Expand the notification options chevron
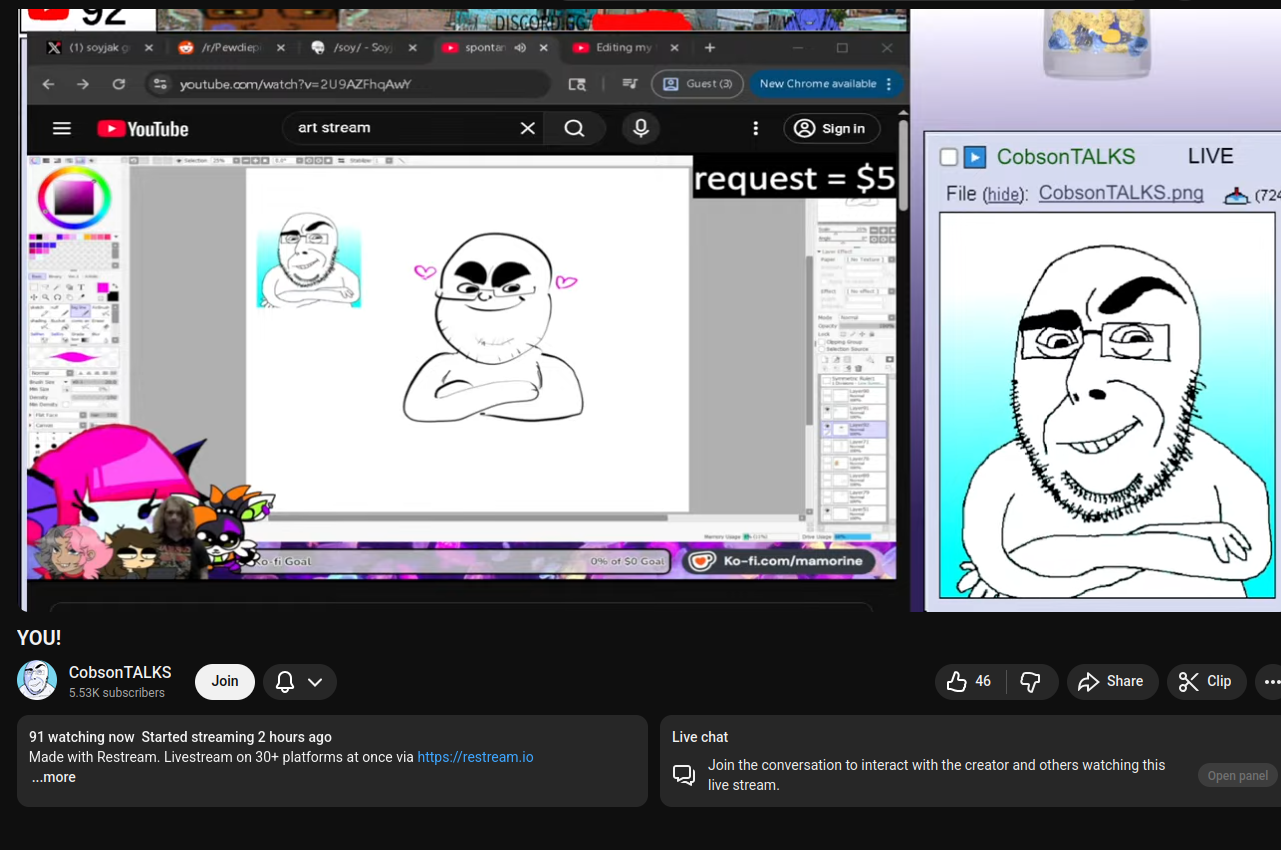 pyautogui.click(x=315, y=682)
